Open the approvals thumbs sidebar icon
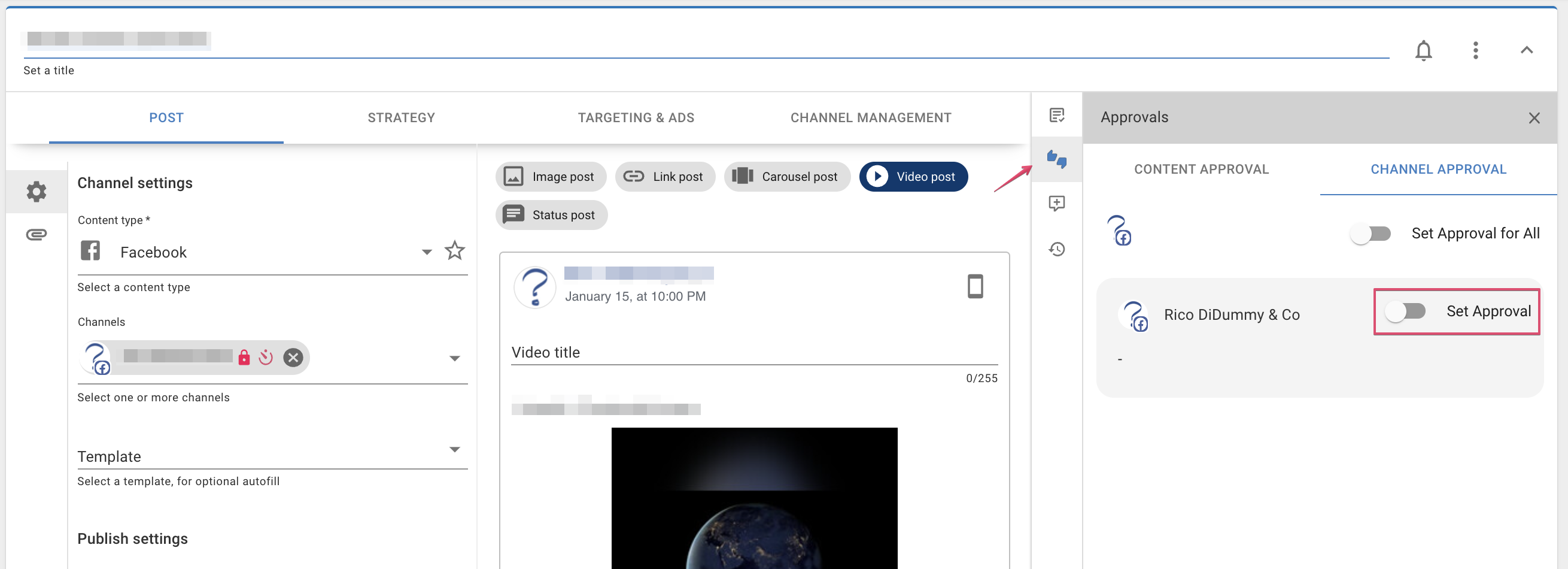 [x=1057, y=159]
